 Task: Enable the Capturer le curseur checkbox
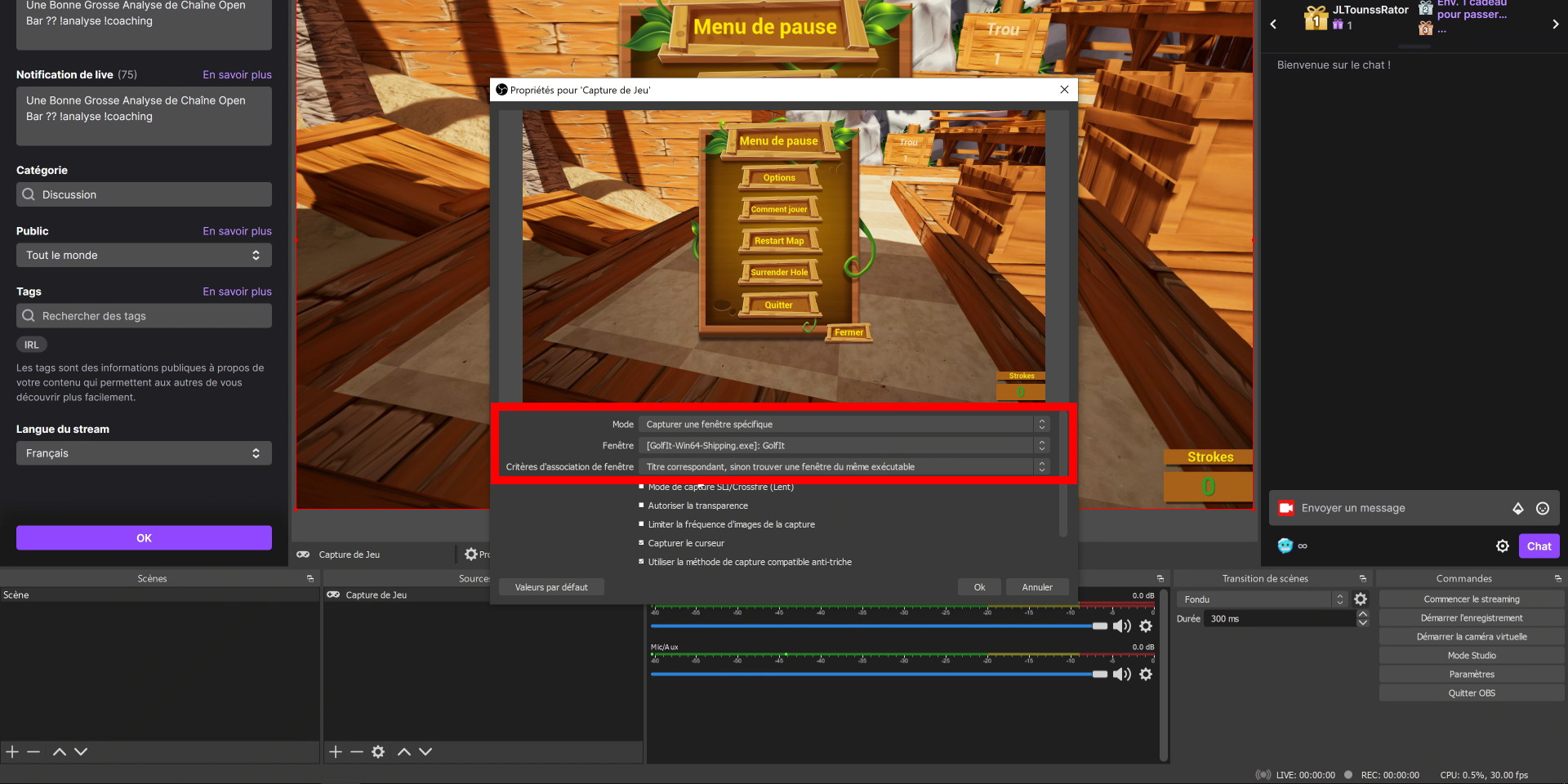(641, 542)
